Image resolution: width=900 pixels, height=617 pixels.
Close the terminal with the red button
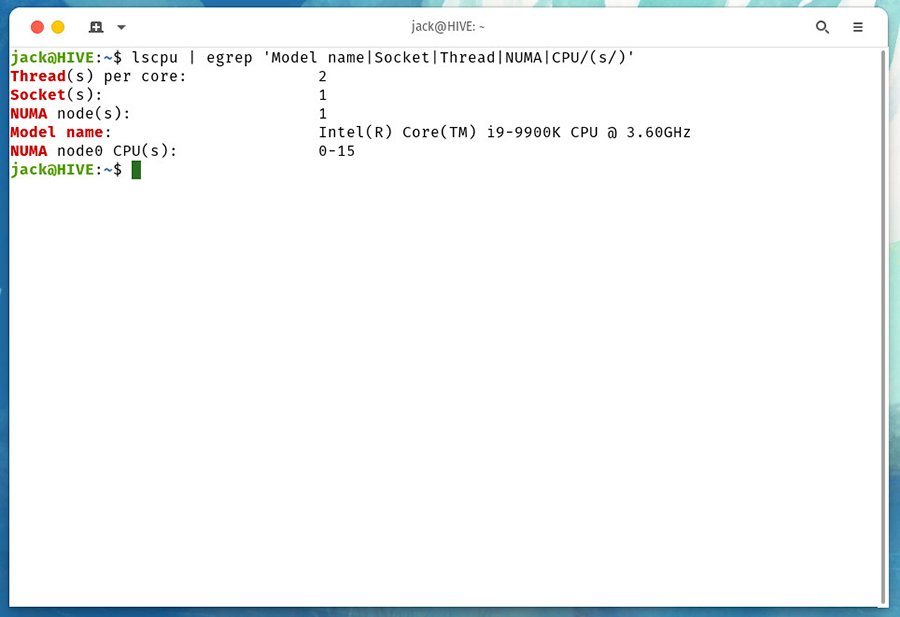click(x=37, y=27)
